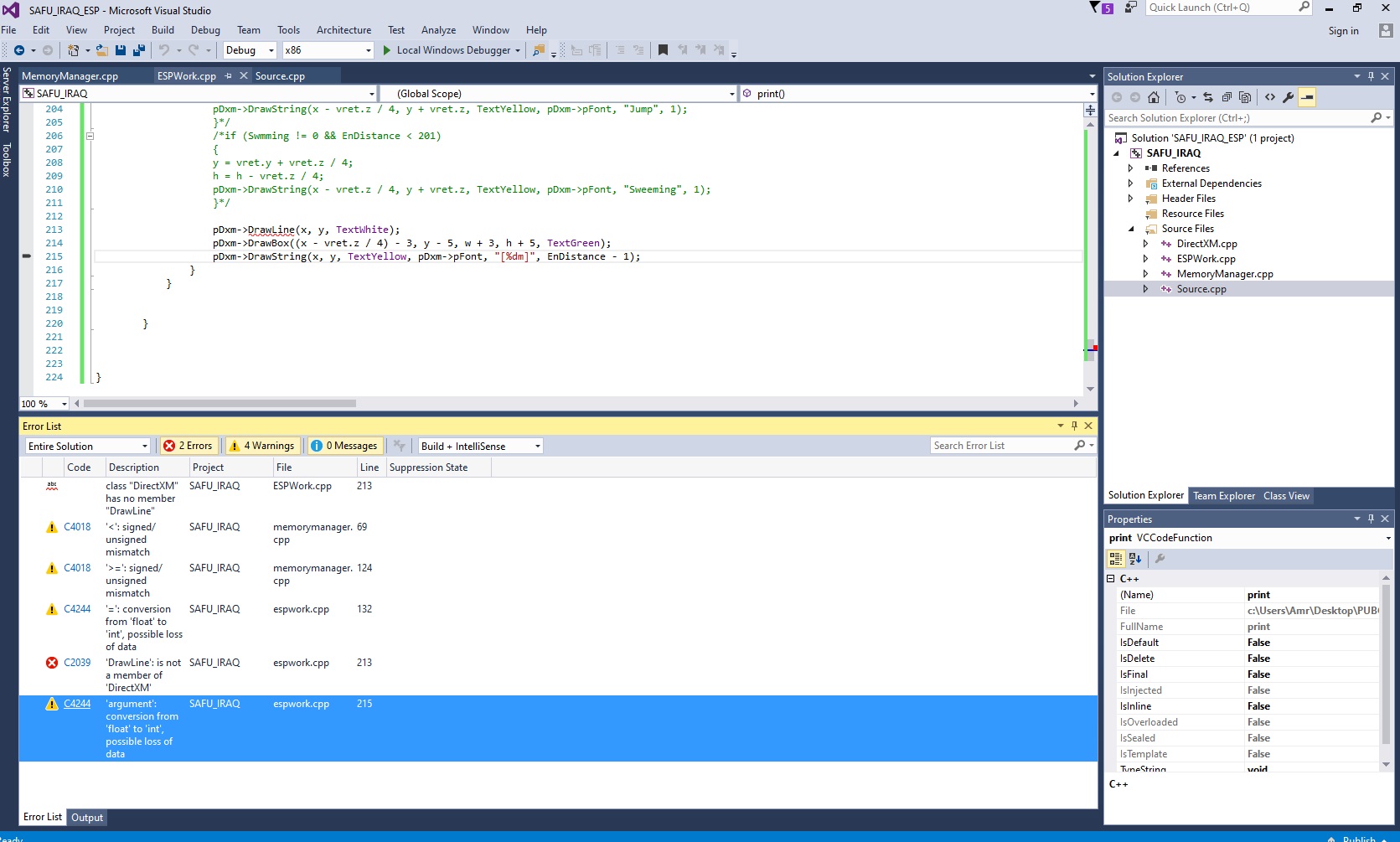Collapse the Source Files folder
1400x842 pixels.
coord(1130,229)
